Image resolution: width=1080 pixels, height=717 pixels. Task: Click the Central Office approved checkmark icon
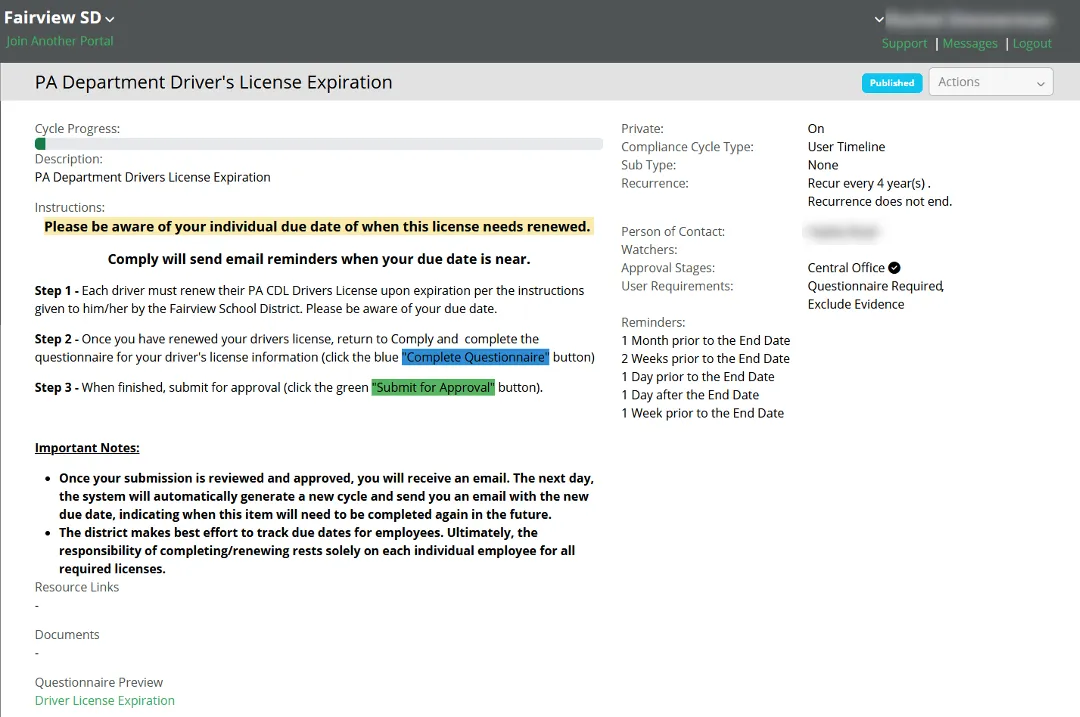(894, 268)
